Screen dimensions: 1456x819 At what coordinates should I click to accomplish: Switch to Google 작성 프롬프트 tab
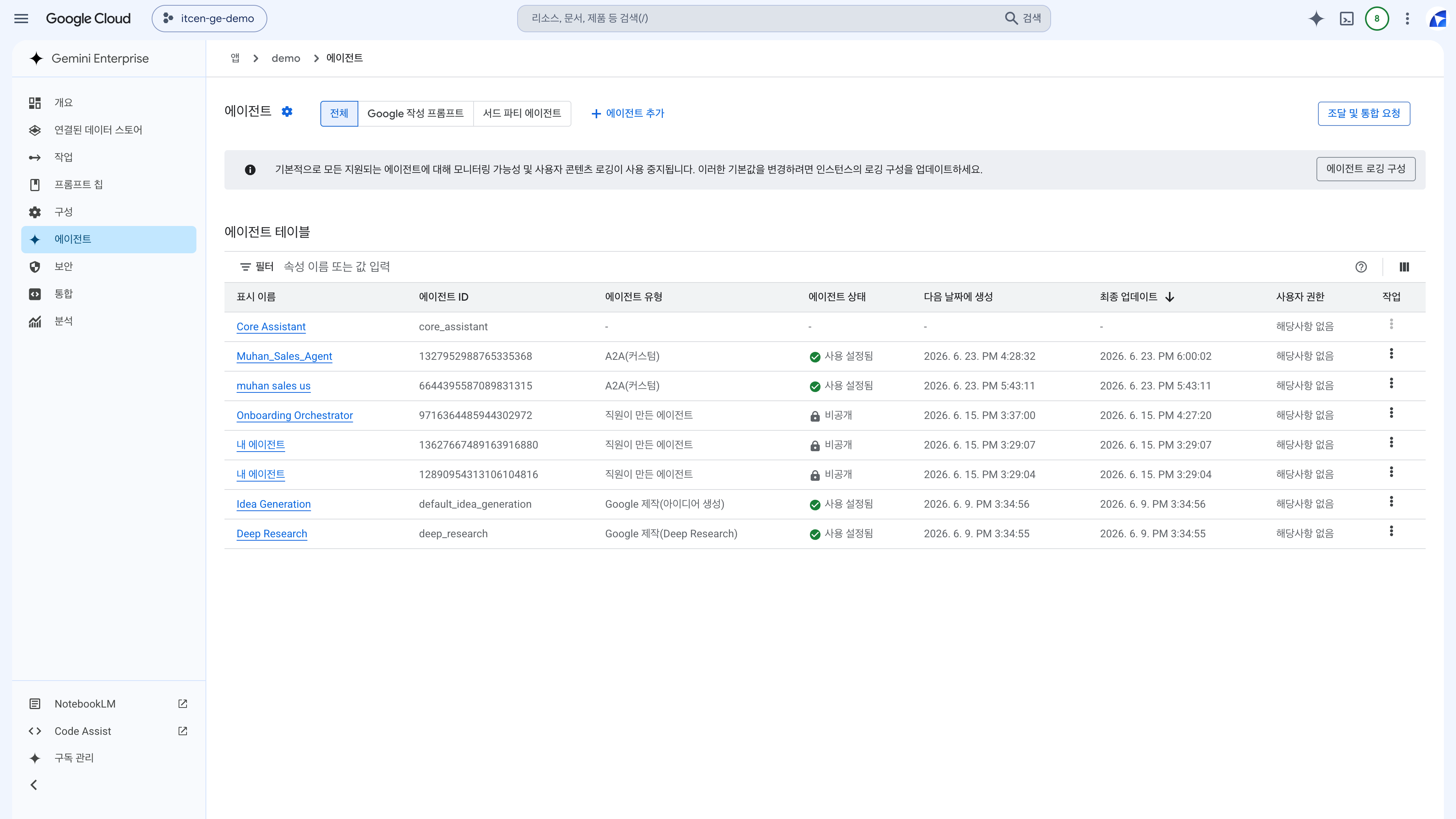pyautogui.click(x=416, y=113)
